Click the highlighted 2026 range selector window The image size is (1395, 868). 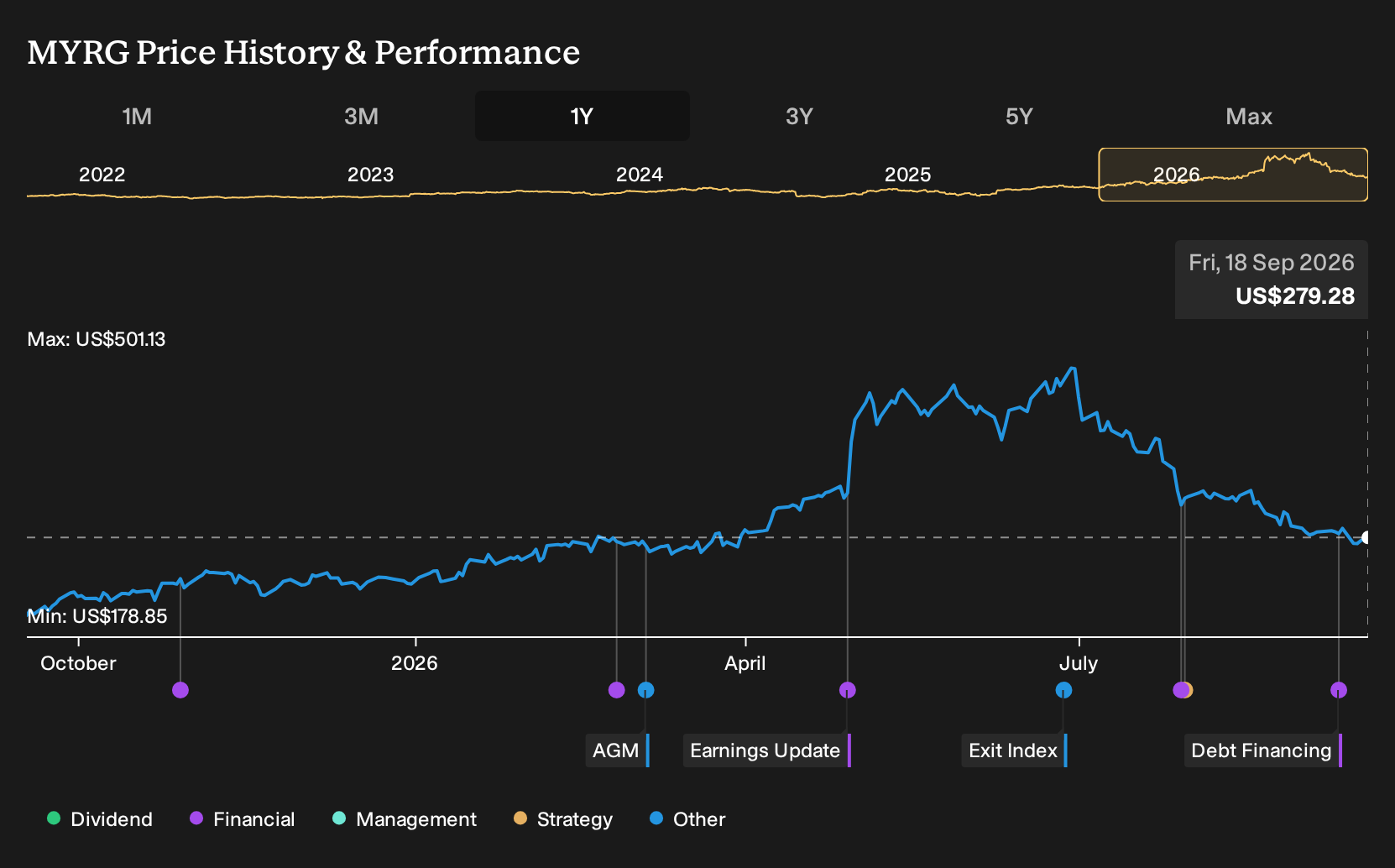click(1233, 175)
